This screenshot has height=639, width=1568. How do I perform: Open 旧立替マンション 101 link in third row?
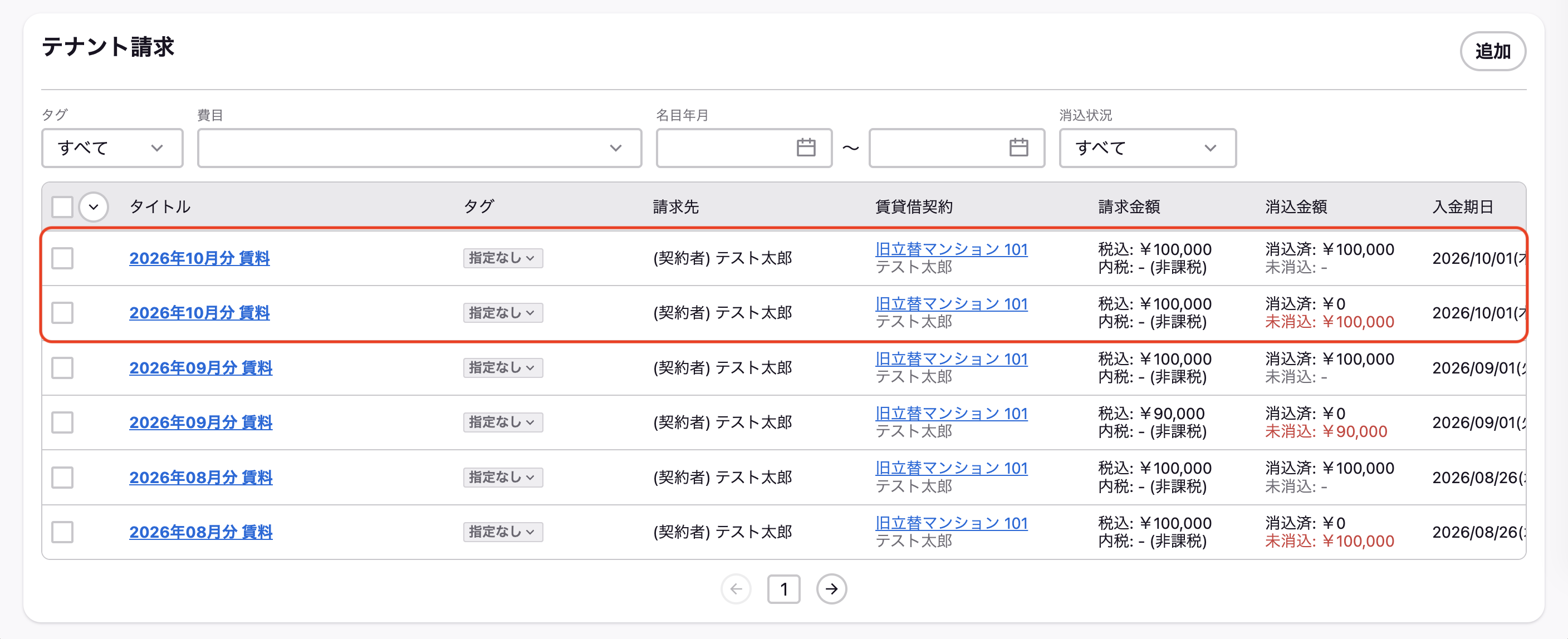[951, 358]
